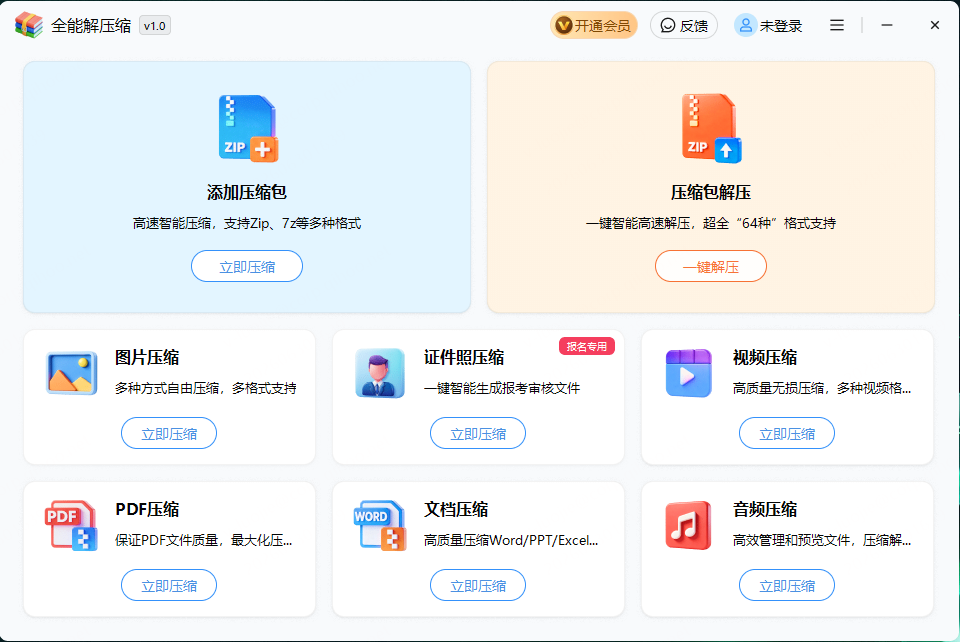960x642 pixels.
Task: Open the 反馈 feedback button
Action: click(684, 25)
